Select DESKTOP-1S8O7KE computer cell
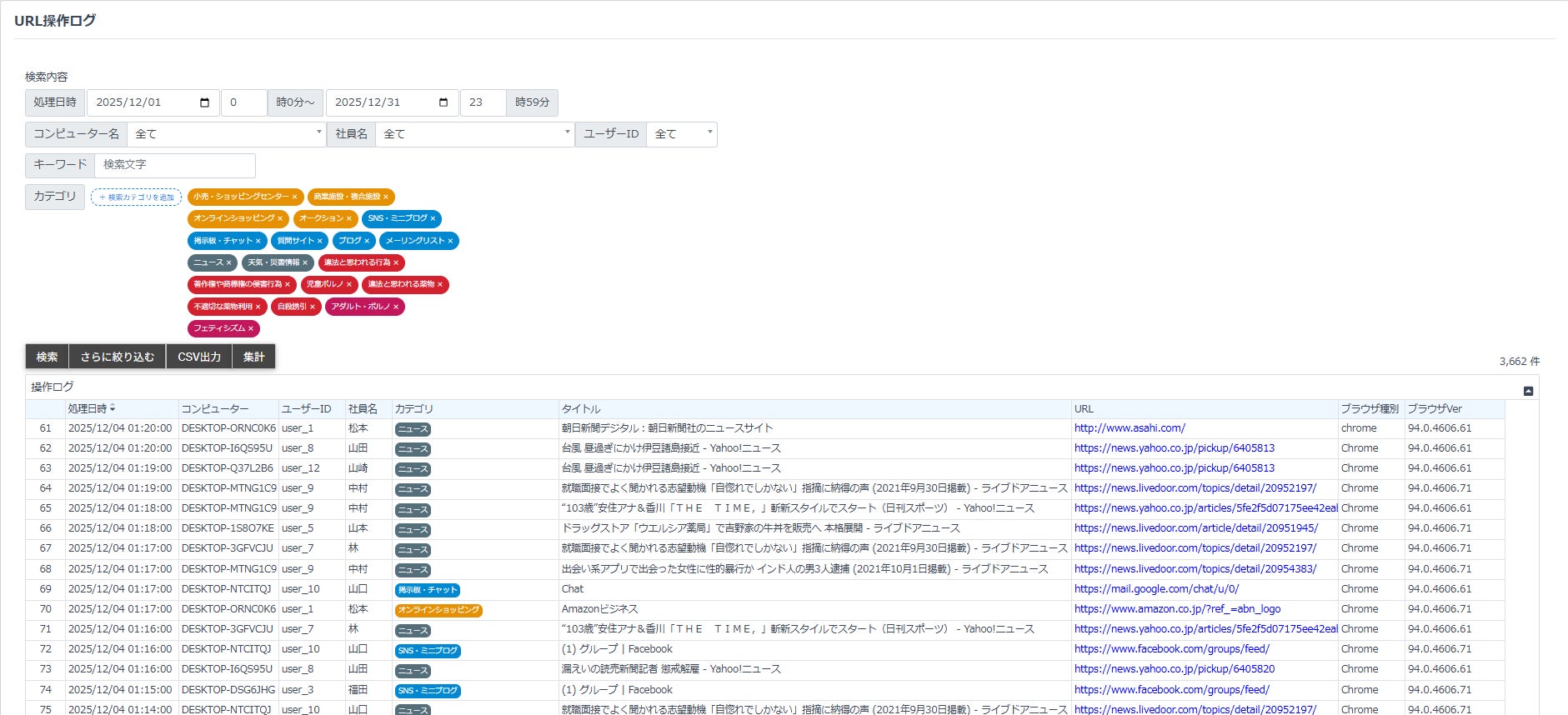 pyautogui.click(x=228, y=528)
